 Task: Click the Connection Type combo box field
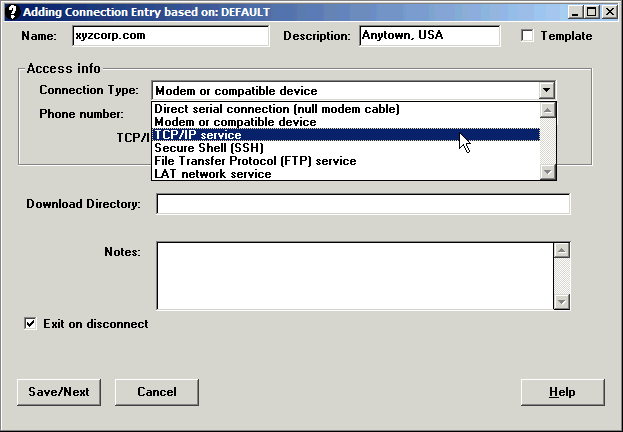345,90
